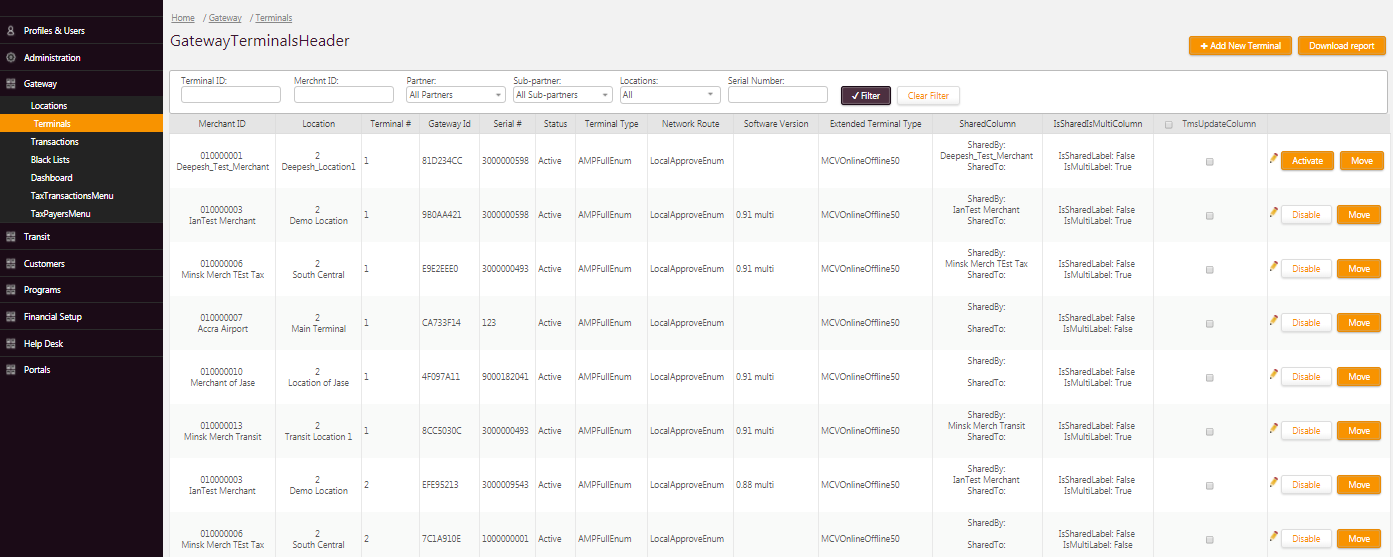Click edit pencil for Accra Airport row
Viewport: 1393px width, 557px height.
(x=1273, y=321)
